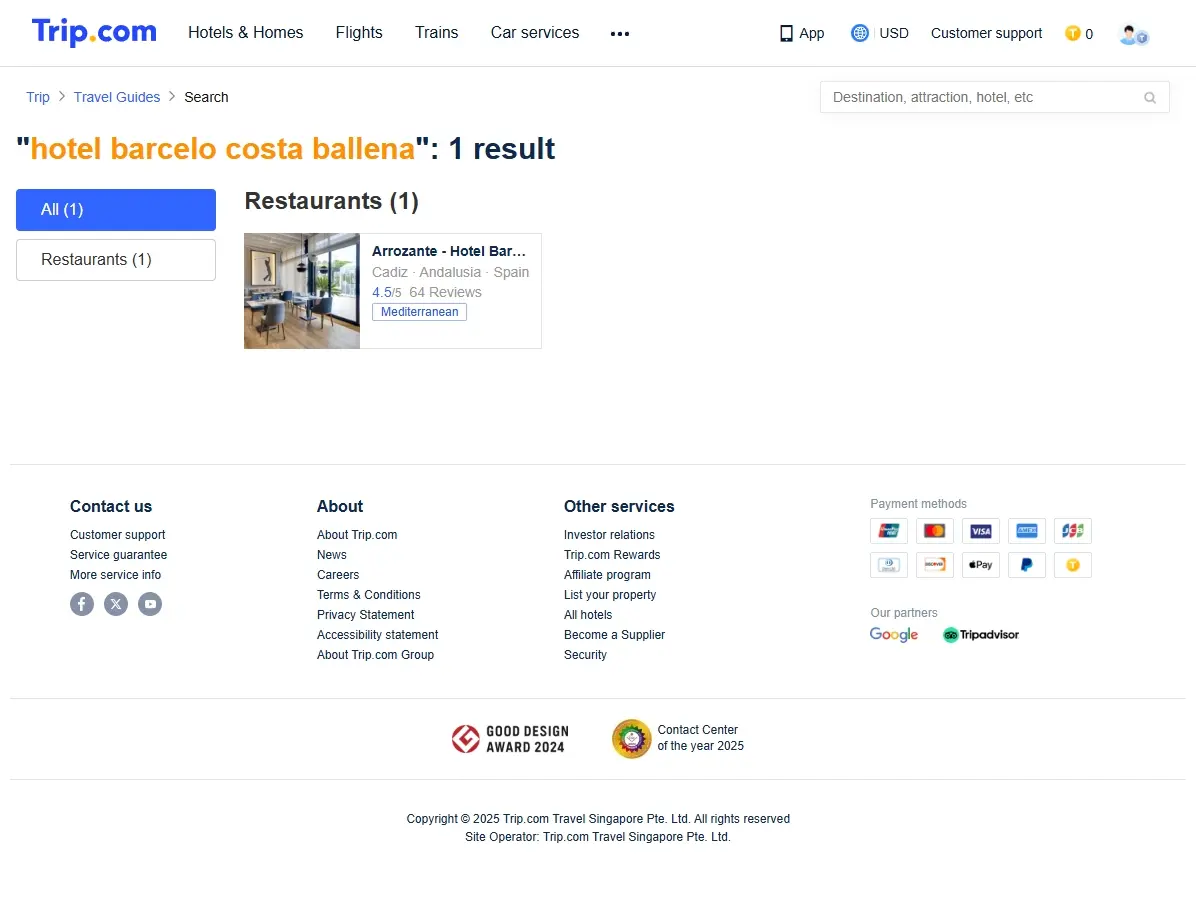Open footer Customer support link

click(117, 535)
